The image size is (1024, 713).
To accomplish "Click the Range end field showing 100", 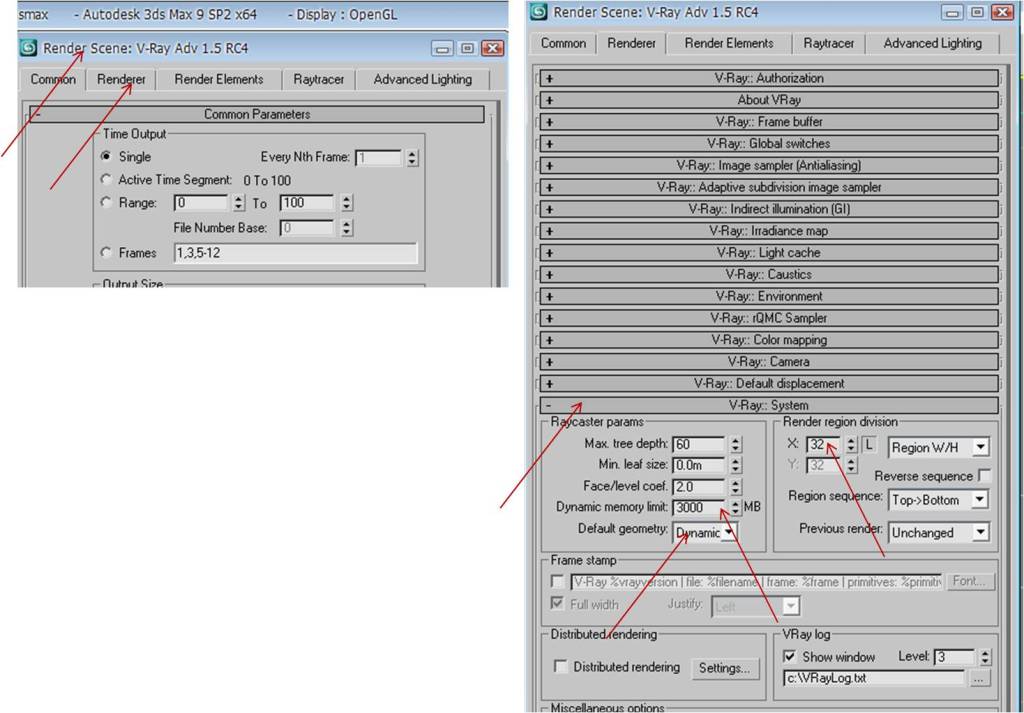I will click(x=307, y=203).
